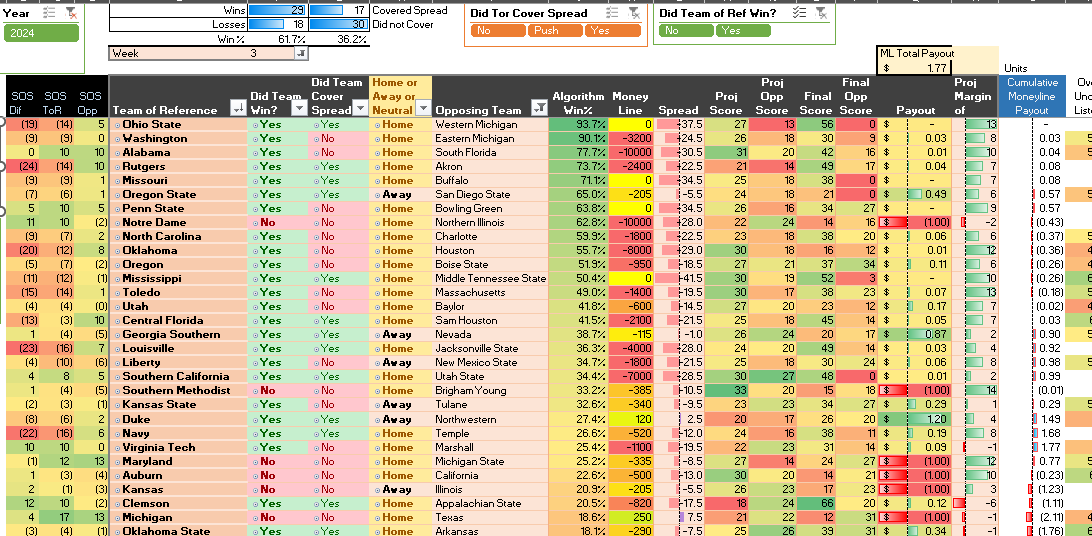Clear the Year slicer filter

click(70, 13)
